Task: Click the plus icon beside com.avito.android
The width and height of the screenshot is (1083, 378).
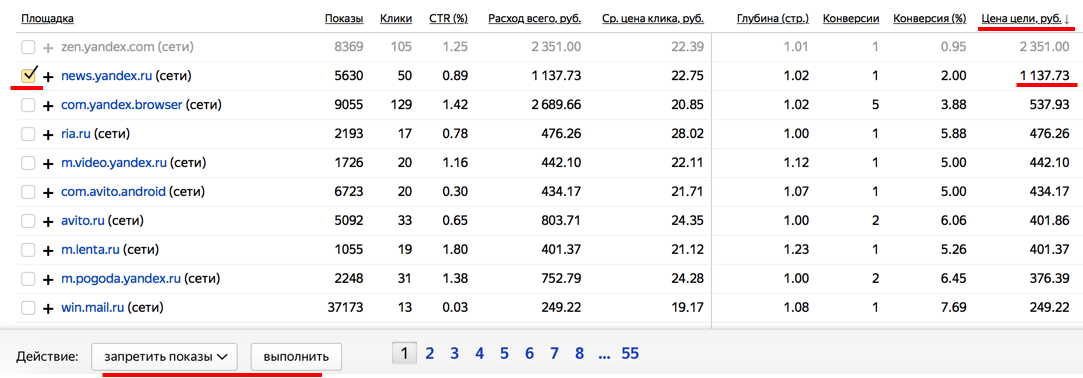Action: [48, 192]
